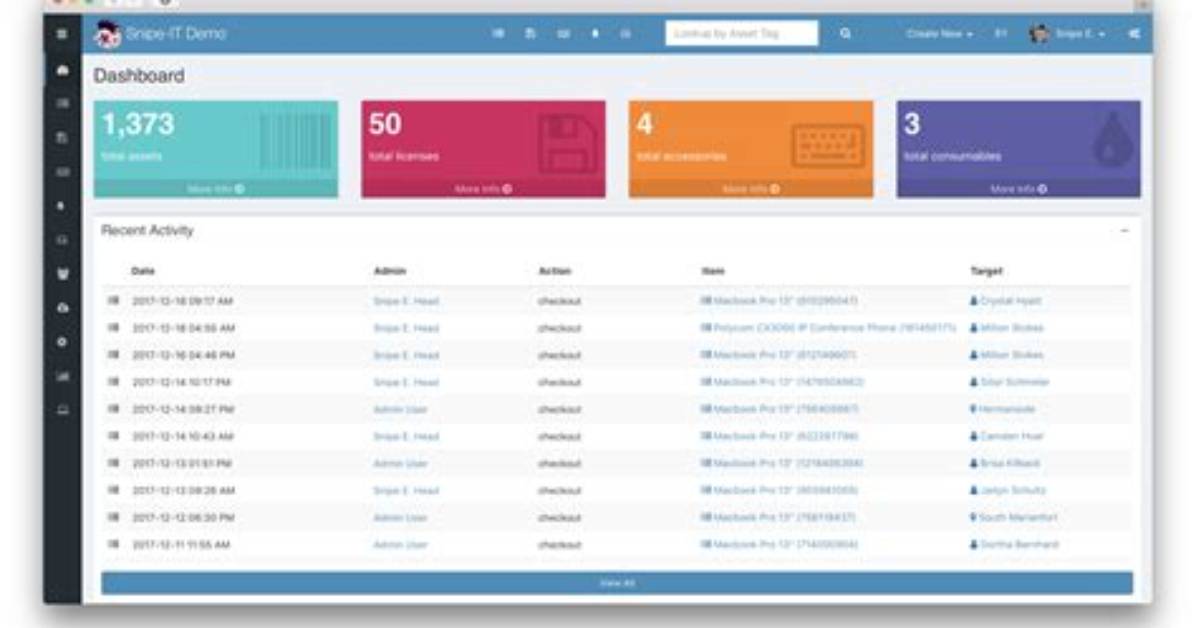The image size is (1196, 628).
Task: Open Requestable Items via sidebar laptop icon
Action: click(63, 410)
